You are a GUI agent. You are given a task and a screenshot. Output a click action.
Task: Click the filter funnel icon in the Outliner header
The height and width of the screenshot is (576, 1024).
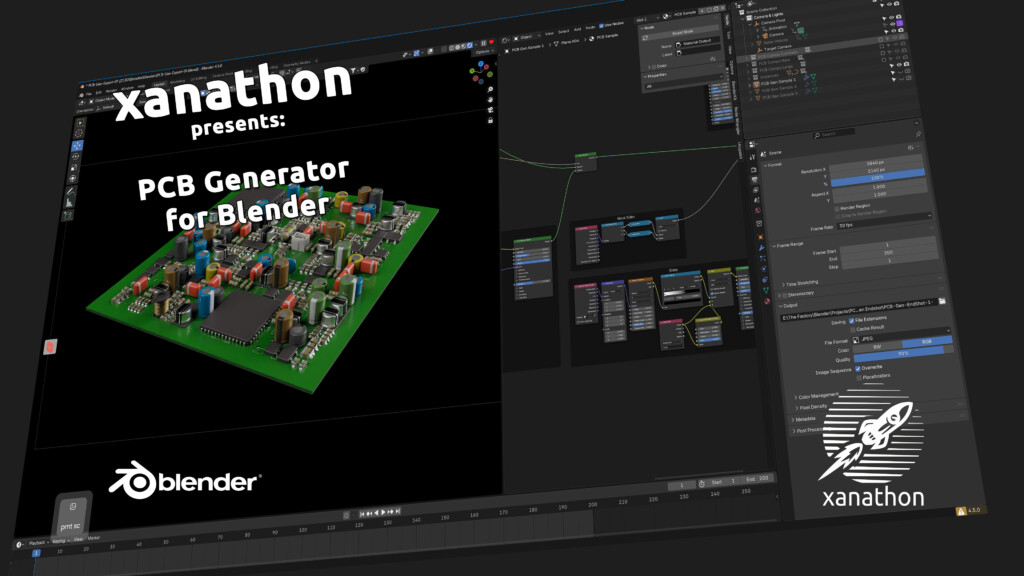(882, 3)
